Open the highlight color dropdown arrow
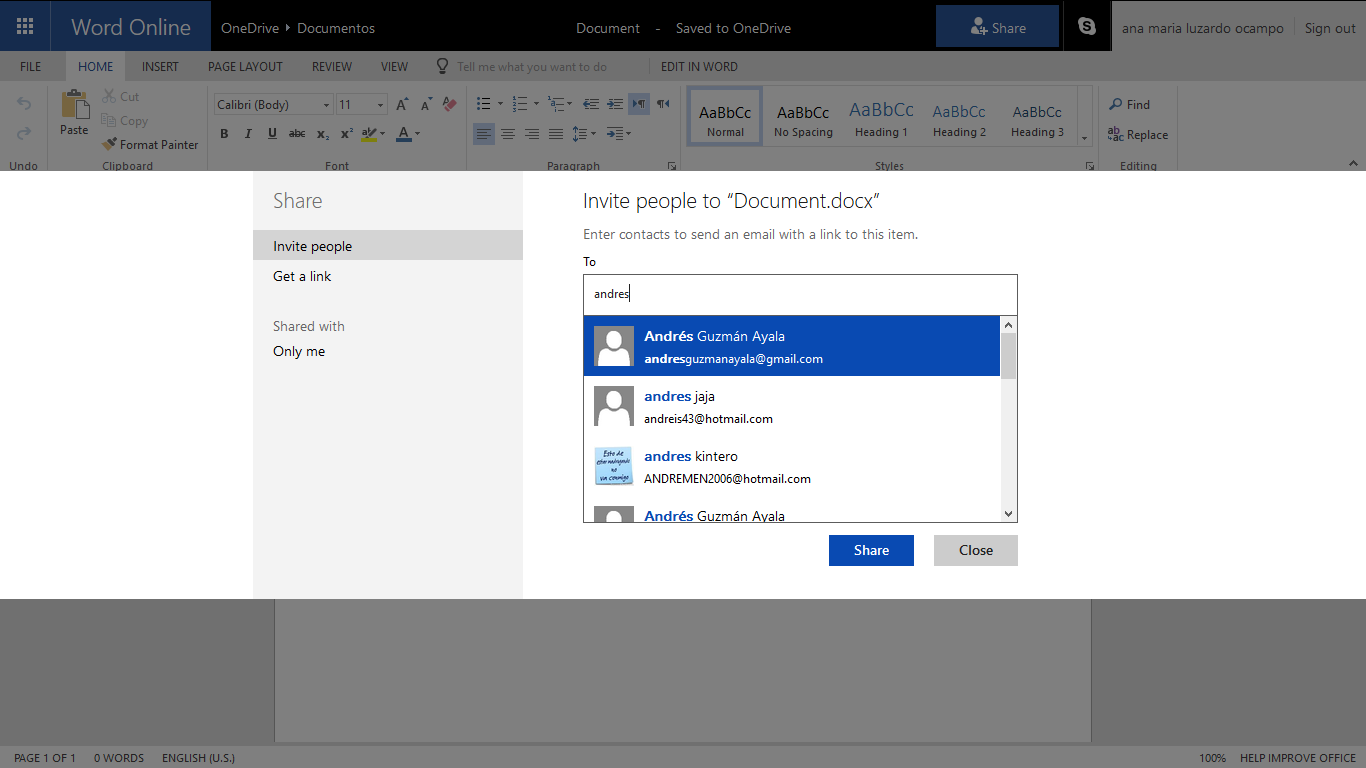The width and height of the screenshot is (1366, 768). (x=383, y=134)
